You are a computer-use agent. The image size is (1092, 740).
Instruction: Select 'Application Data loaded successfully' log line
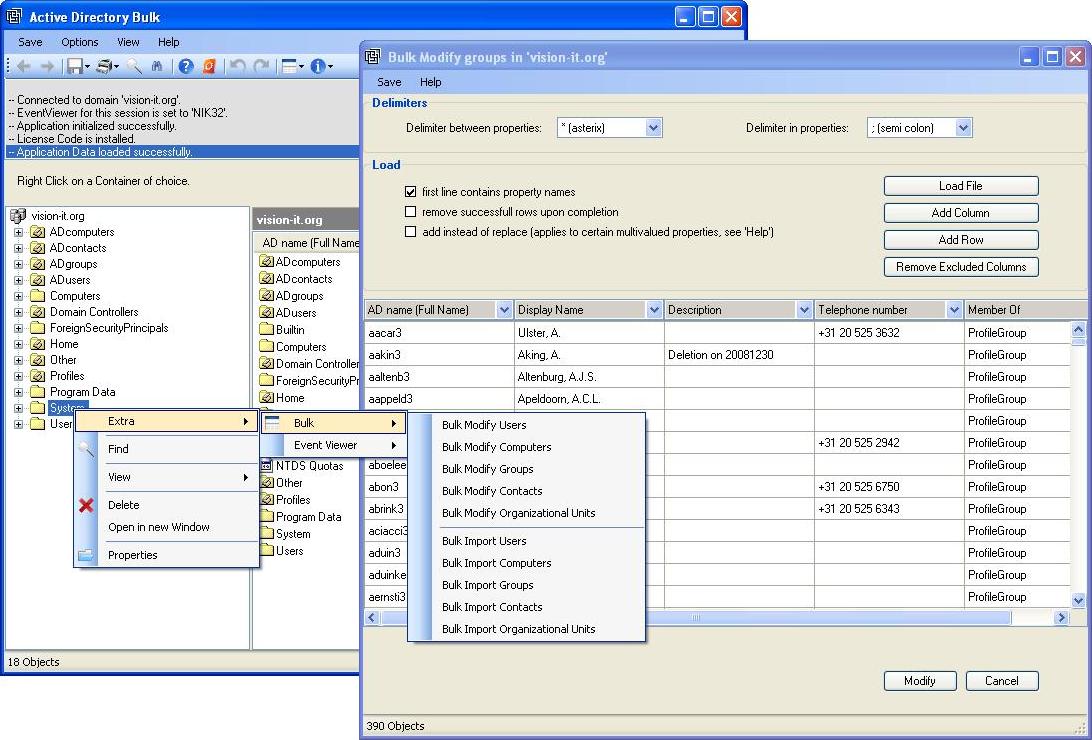182,152
